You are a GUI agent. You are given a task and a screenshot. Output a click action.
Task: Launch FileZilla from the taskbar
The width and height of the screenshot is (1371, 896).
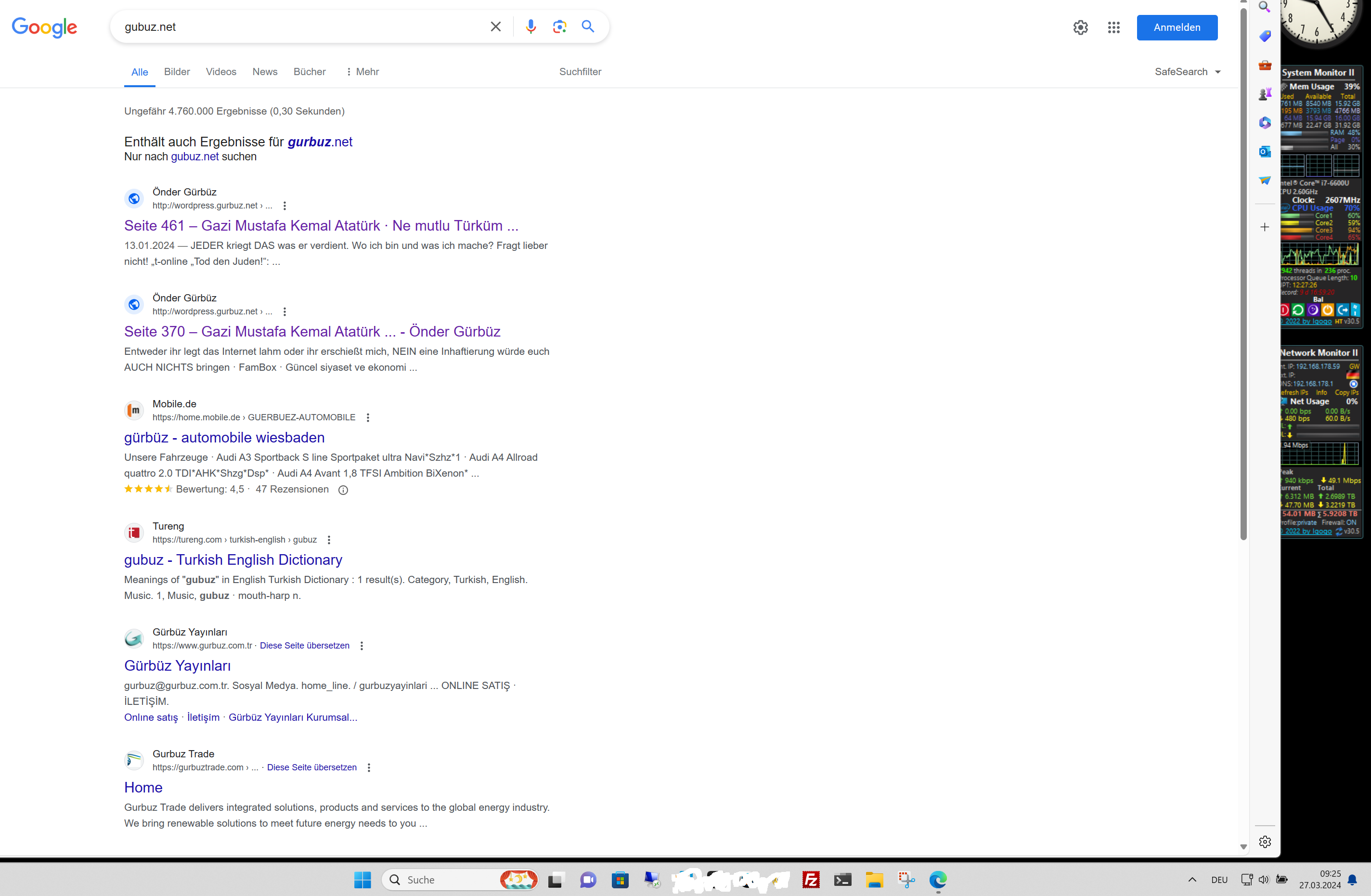pos(811,880)
